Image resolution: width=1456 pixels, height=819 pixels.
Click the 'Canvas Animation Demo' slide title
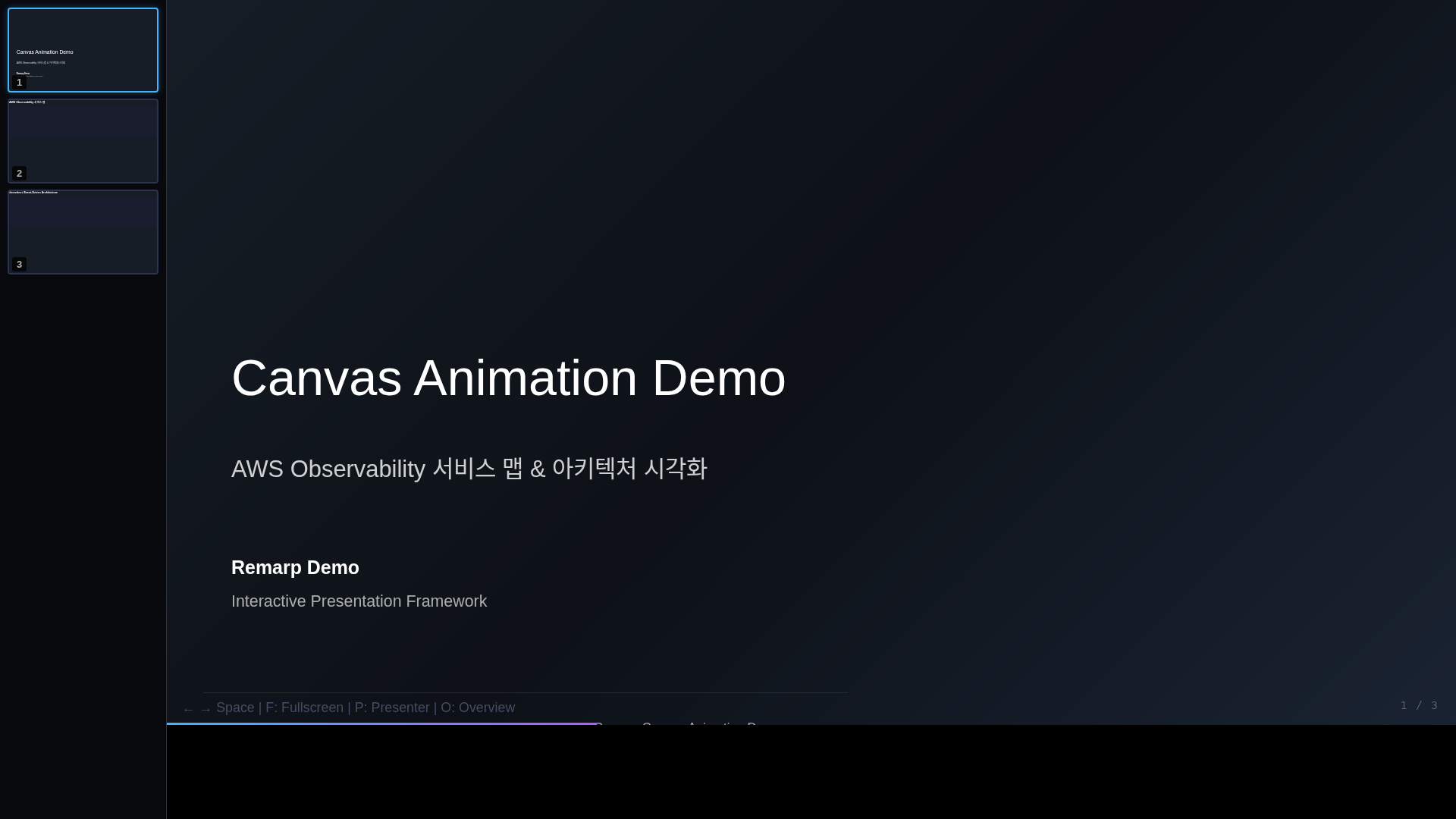point(509,377)
